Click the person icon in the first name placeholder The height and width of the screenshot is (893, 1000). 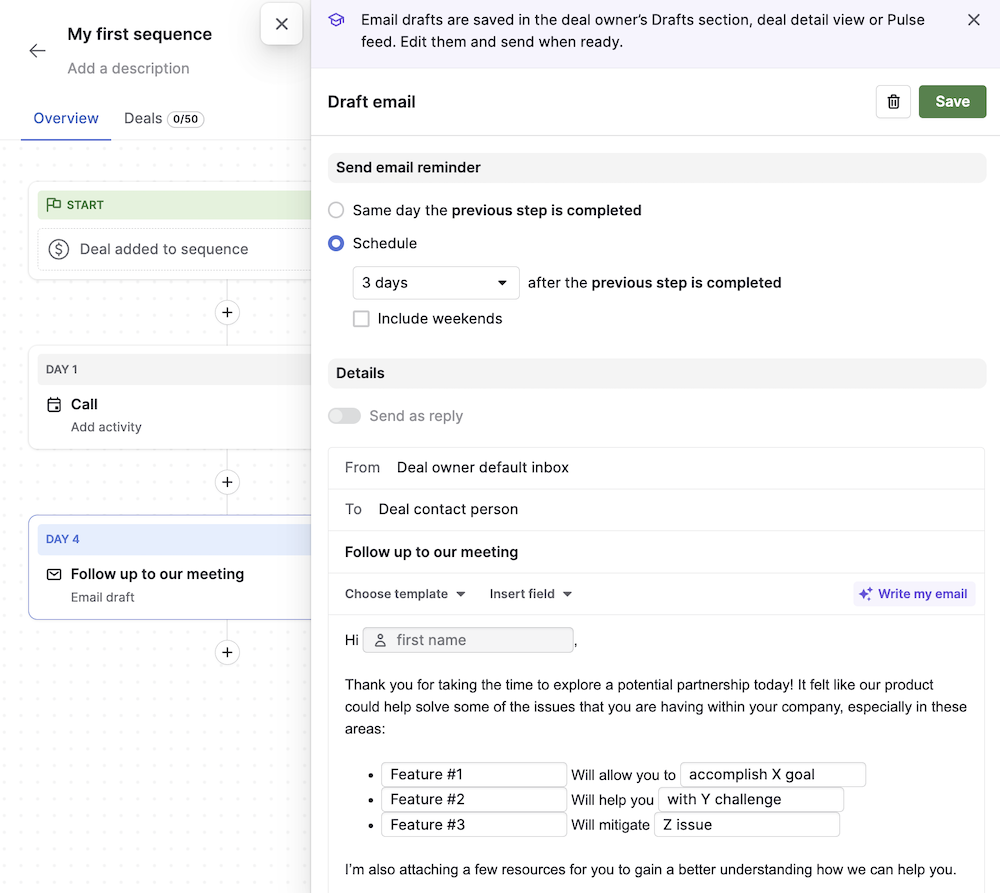coord(379,639)
